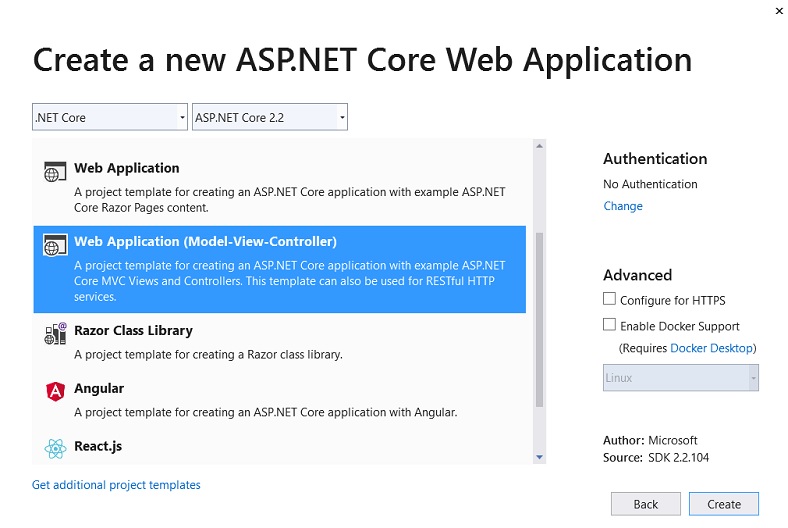Select the Razor Class Library title
Image resolution: width=788 pixels, height=528 pixels.
133,331
